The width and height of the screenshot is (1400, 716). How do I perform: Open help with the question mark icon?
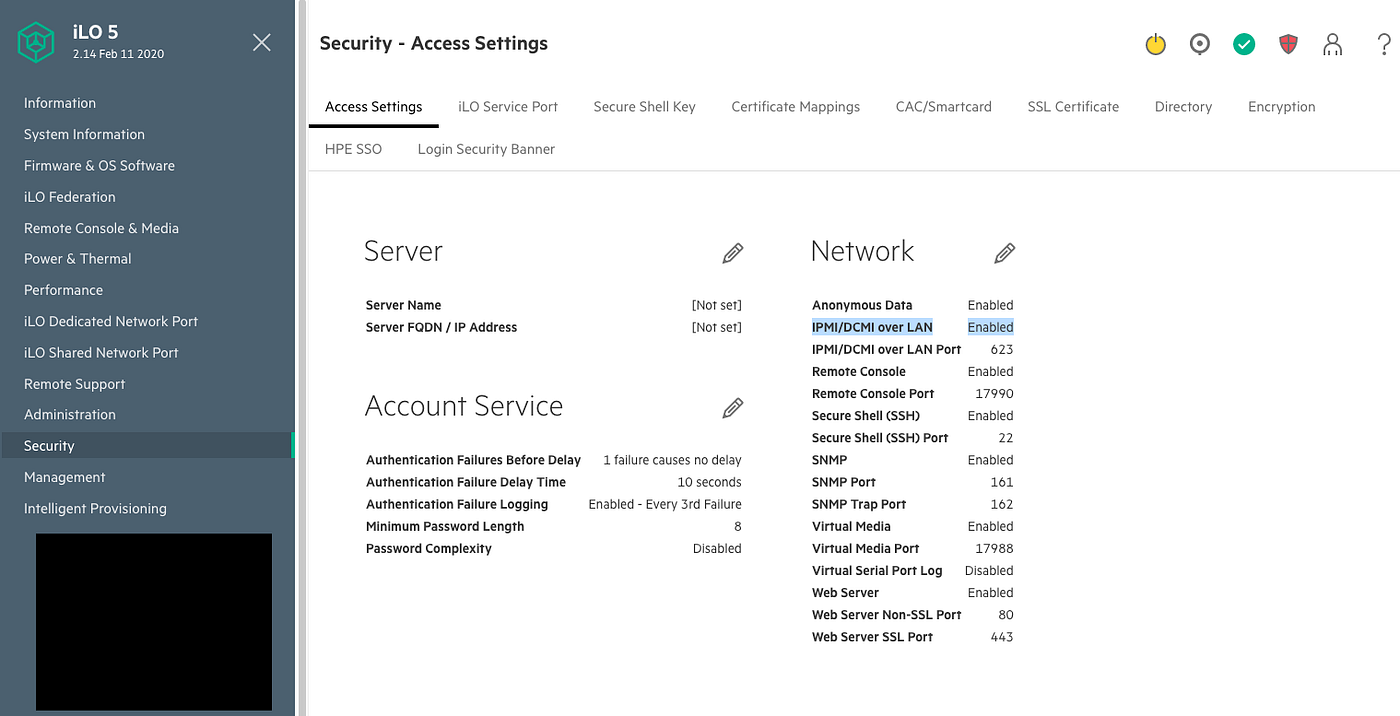pyautogui.click(x=1384, y=44)
